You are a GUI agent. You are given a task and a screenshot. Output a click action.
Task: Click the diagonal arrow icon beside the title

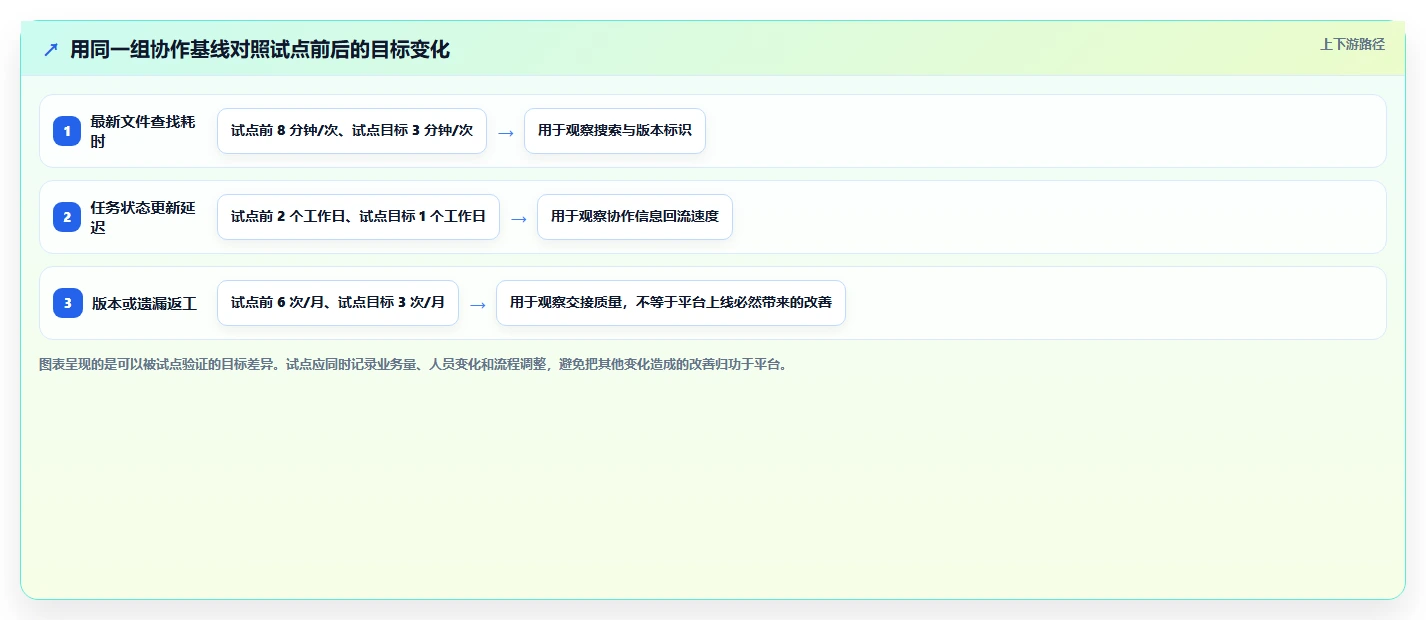point(51,49)
